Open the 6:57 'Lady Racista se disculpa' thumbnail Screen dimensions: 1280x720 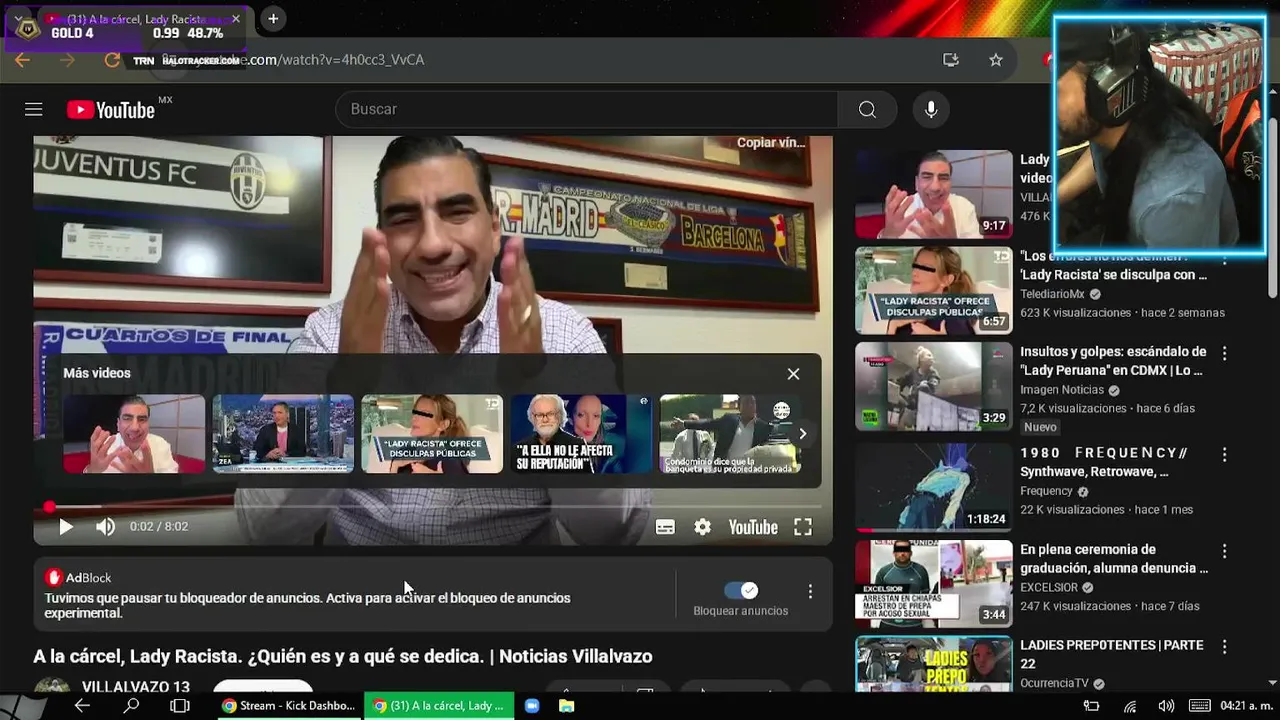934,290
